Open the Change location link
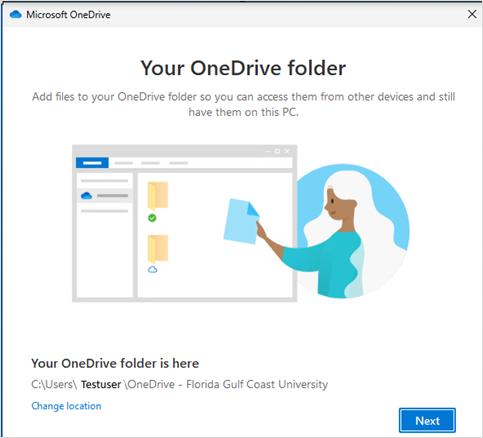The height and width of the screenshot is (438, 483). tap(66, 406)
